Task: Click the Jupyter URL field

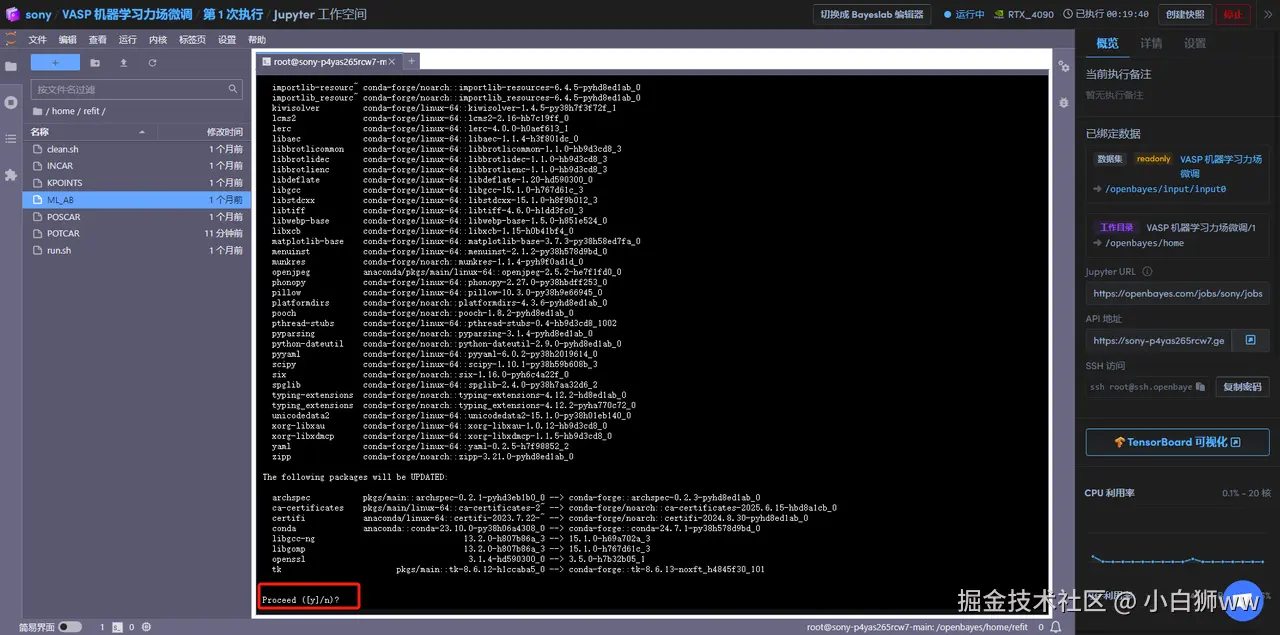Action: click(x=1178, y=293)
